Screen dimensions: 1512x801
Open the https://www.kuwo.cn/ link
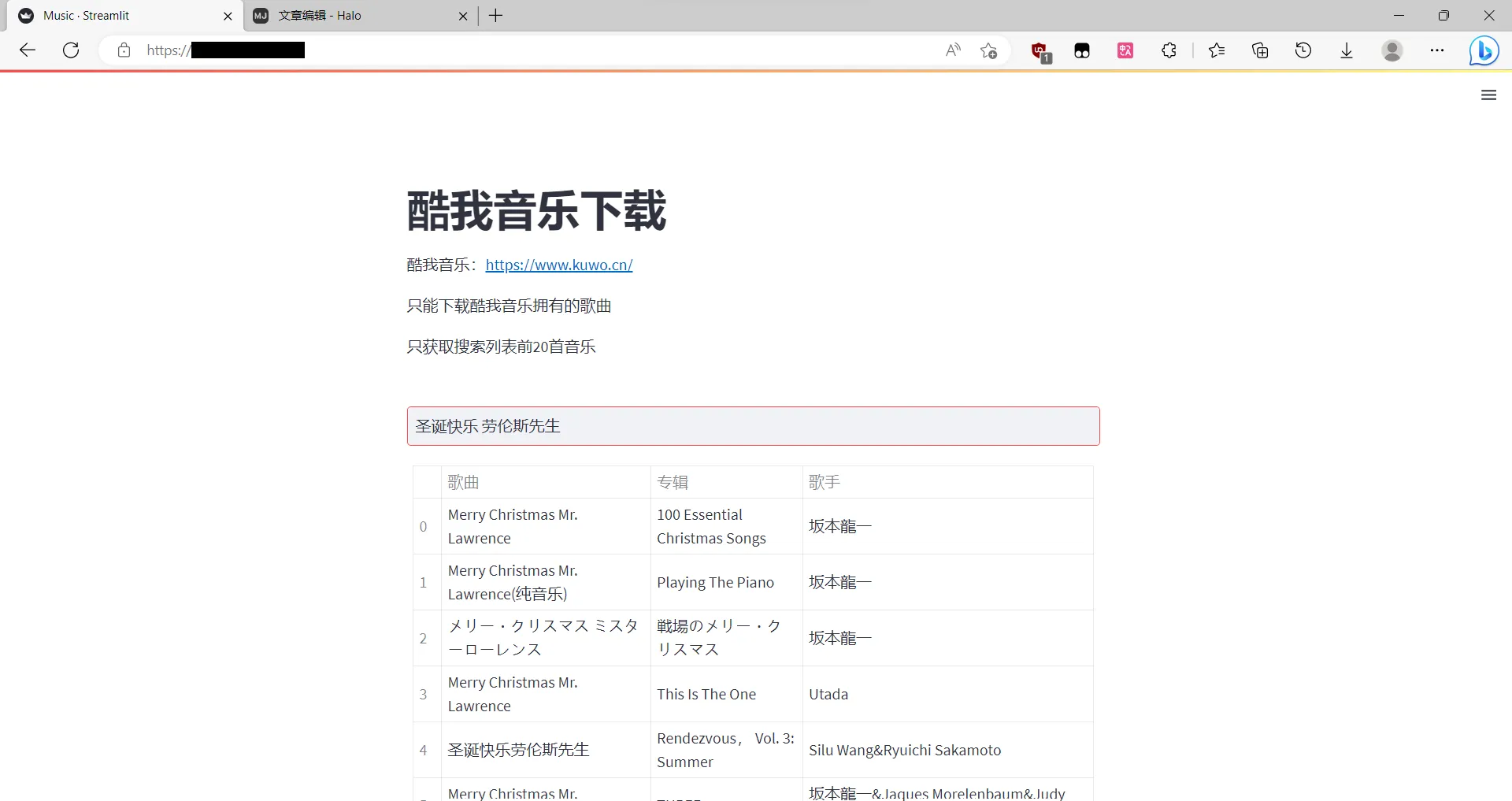tap(559, 265)
